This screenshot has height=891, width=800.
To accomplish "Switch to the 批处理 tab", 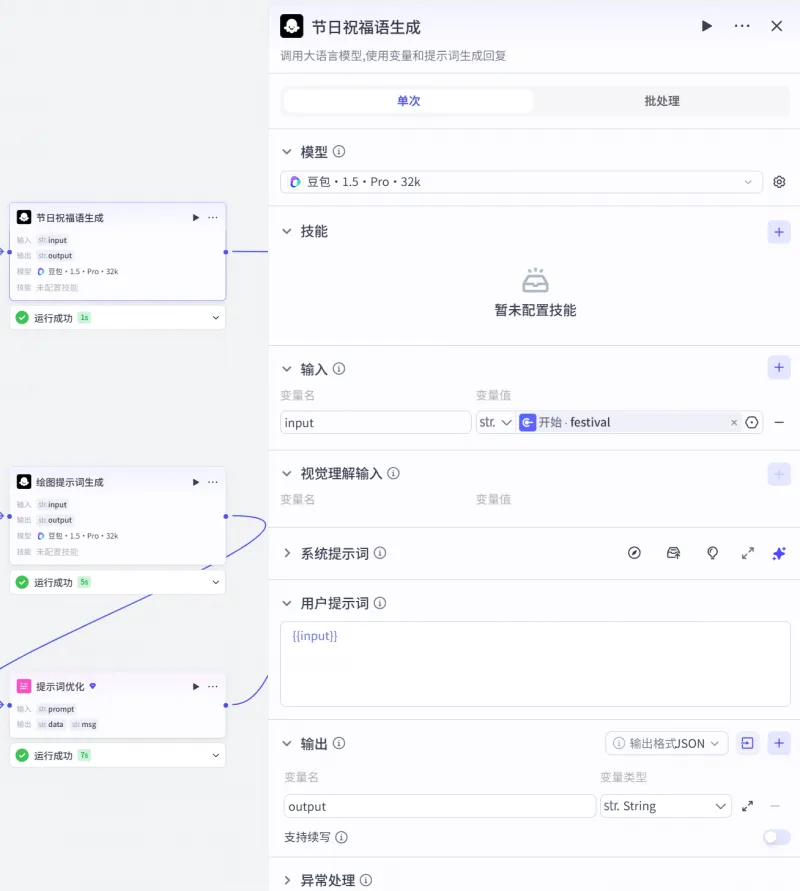I will point(661,101).
